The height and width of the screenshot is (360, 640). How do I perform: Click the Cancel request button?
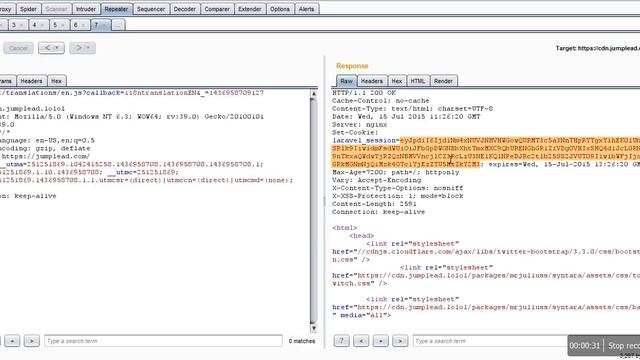18,48
